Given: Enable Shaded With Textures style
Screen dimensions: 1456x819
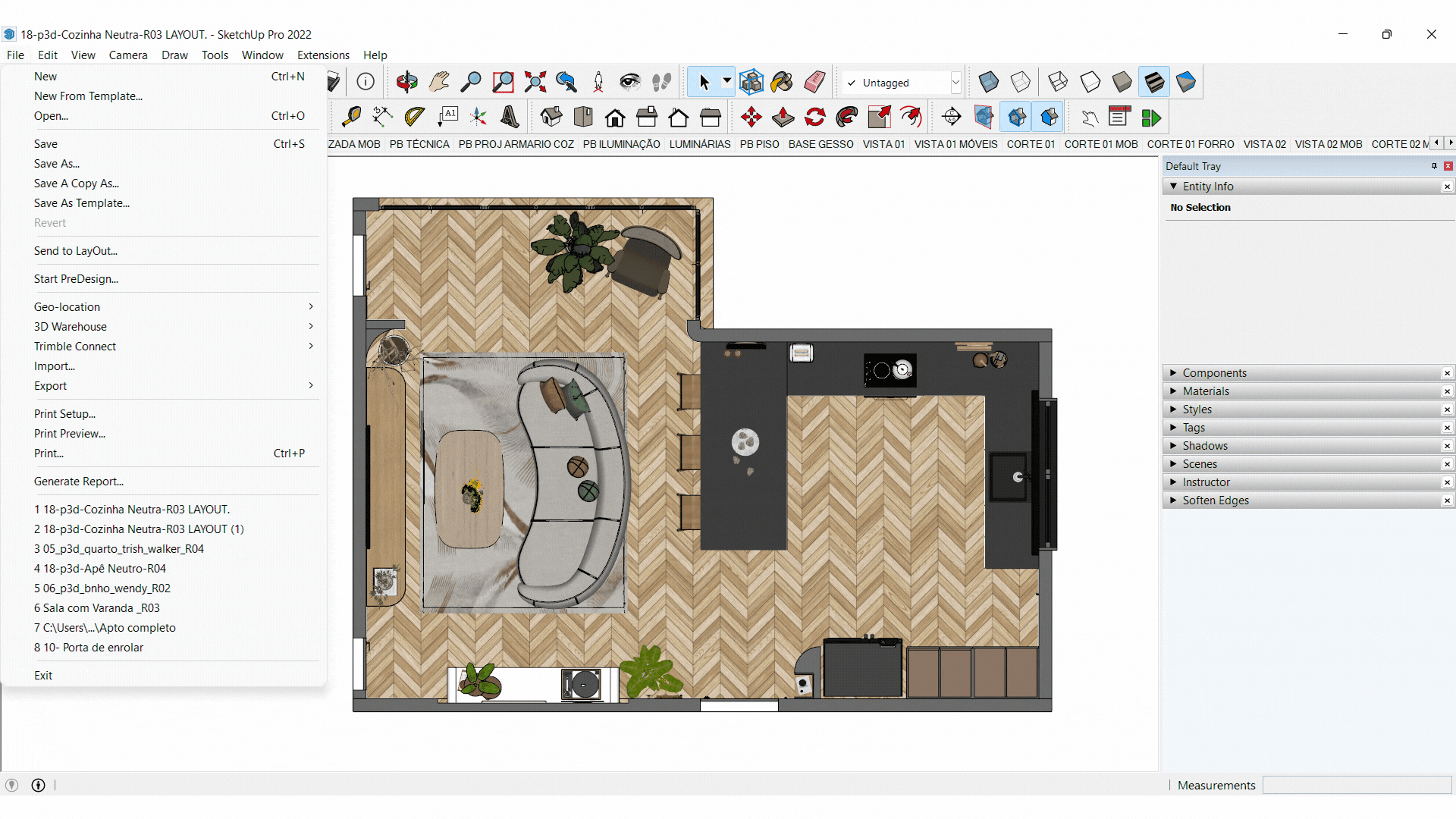Looking at the screenshot, I should click(1153, 82).
